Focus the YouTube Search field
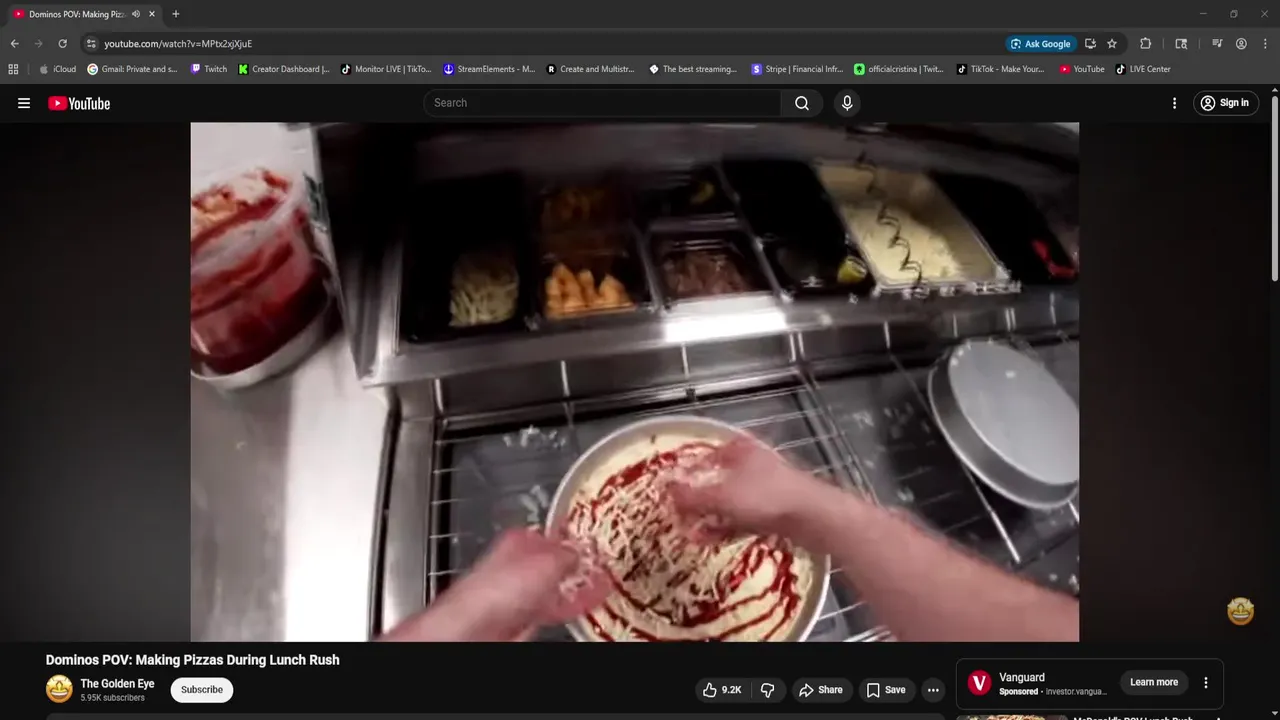Screen dimensions: 1280x720 603,103
